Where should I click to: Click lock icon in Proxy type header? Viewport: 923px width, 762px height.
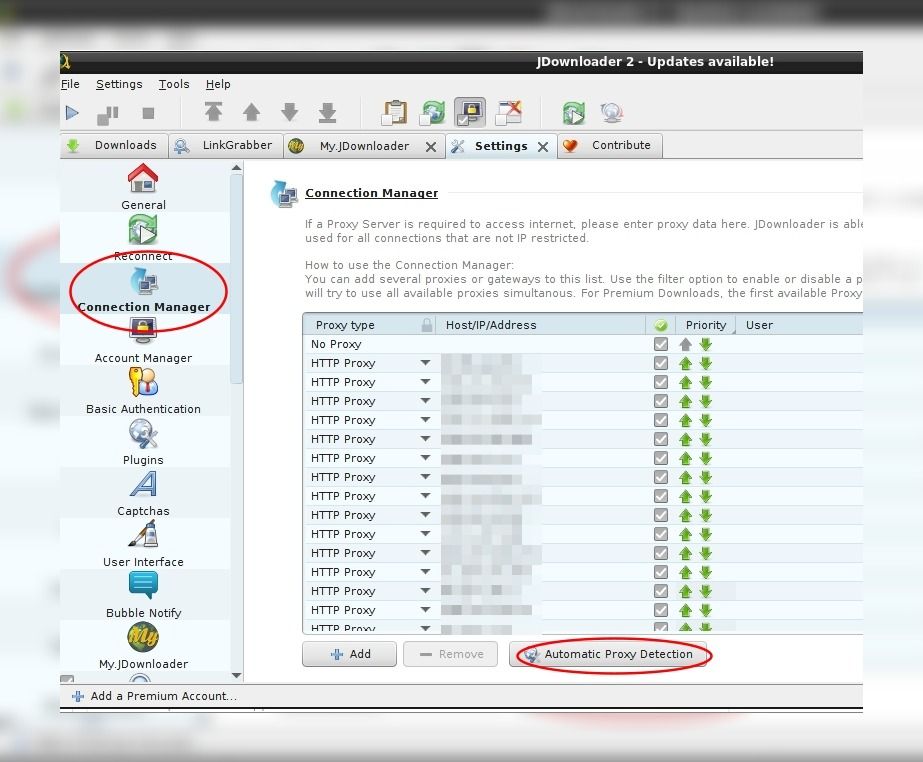[427, 324]
